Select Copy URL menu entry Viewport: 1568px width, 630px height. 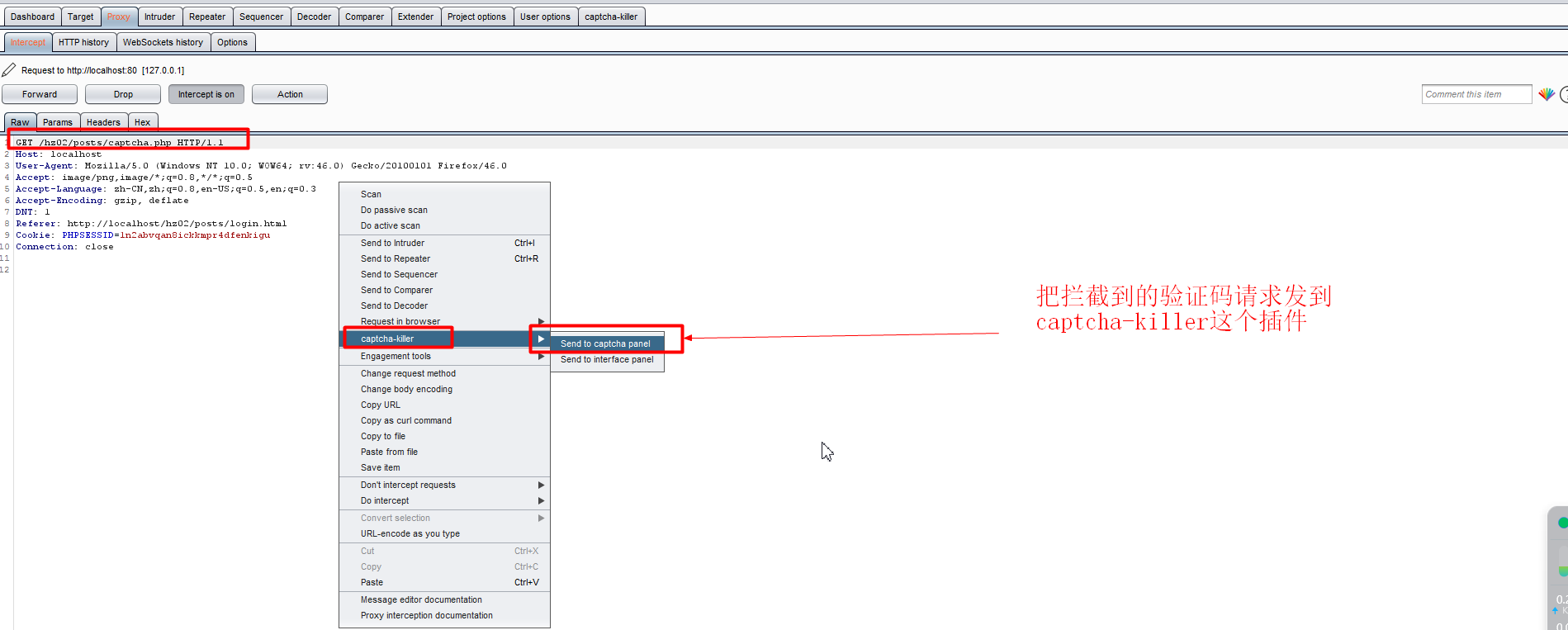click(444, 405)
